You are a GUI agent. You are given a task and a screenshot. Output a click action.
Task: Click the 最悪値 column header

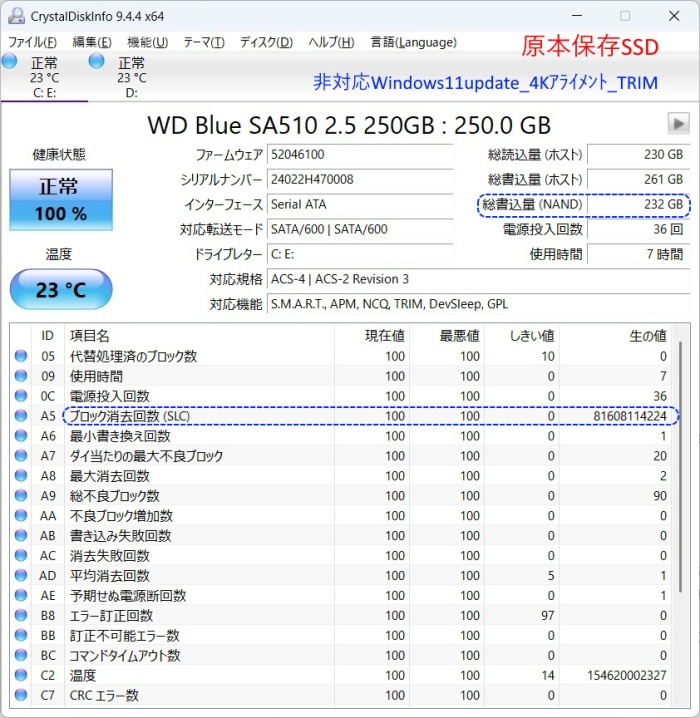447,336
